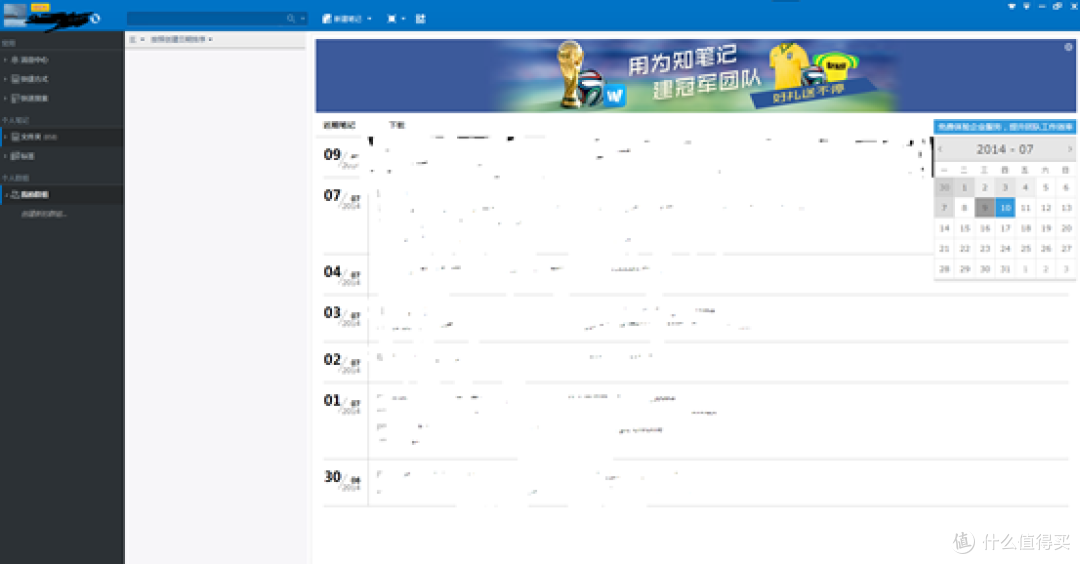This screenshot has height=564, width=1080.
Task: Select 消息中心 message center in sidebar
Action: pos(34,60)
